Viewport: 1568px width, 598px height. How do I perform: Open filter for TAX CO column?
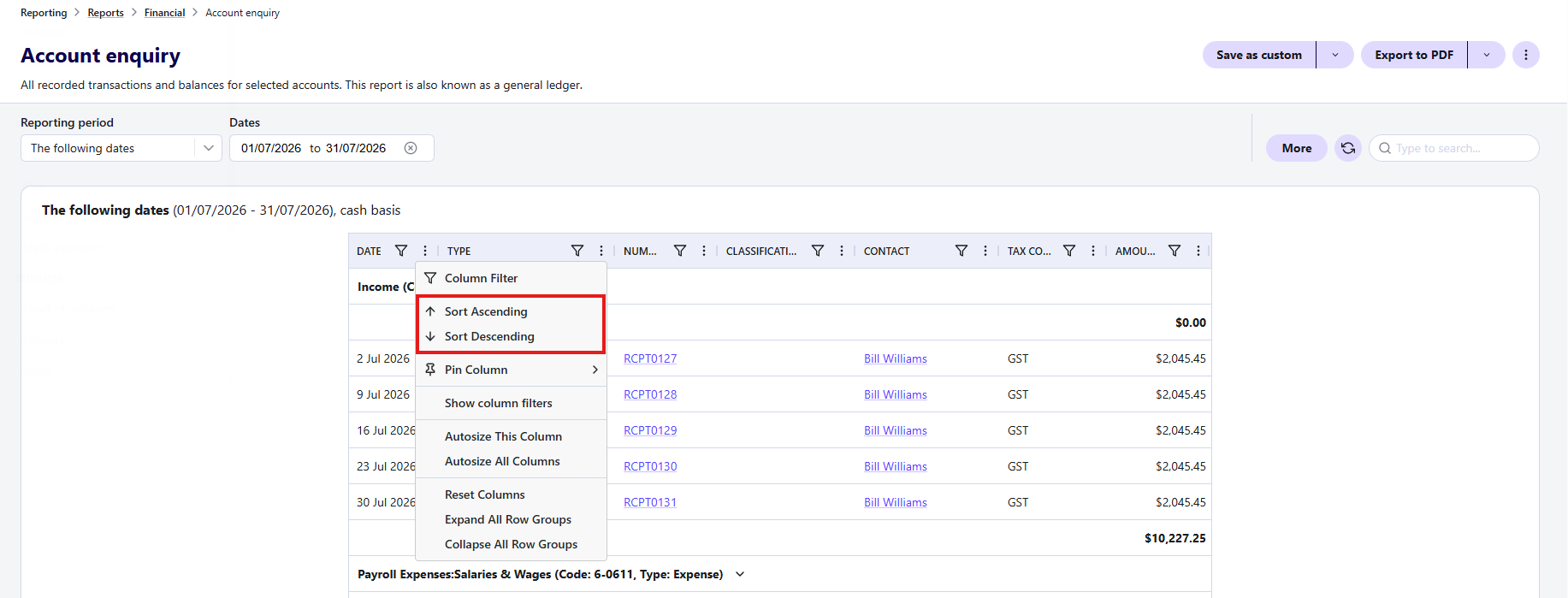(1069, 251)
